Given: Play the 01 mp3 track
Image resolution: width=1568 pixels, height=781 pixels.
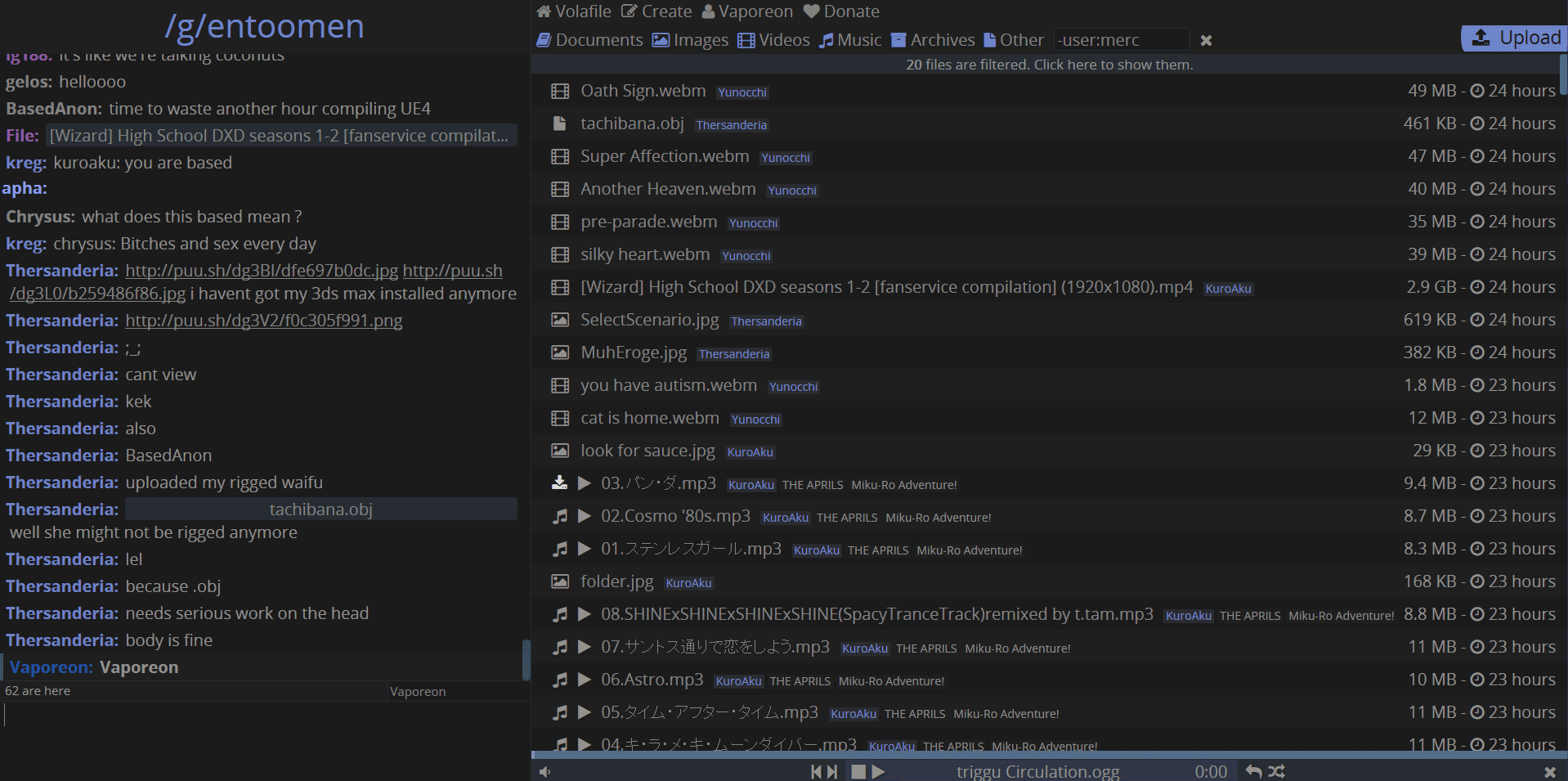Looking at the screenshot, I should click(585, 549).
